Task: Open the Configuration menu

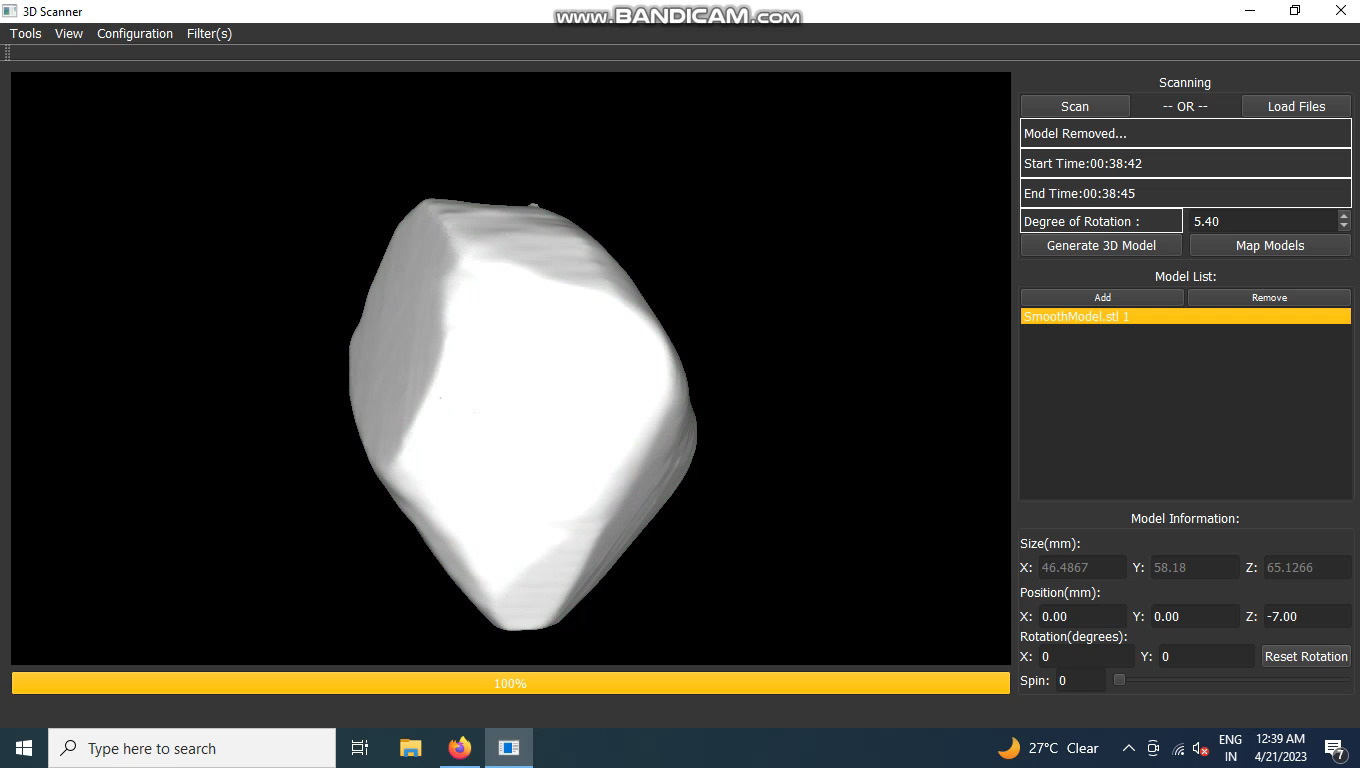Action: pos(135,33)
